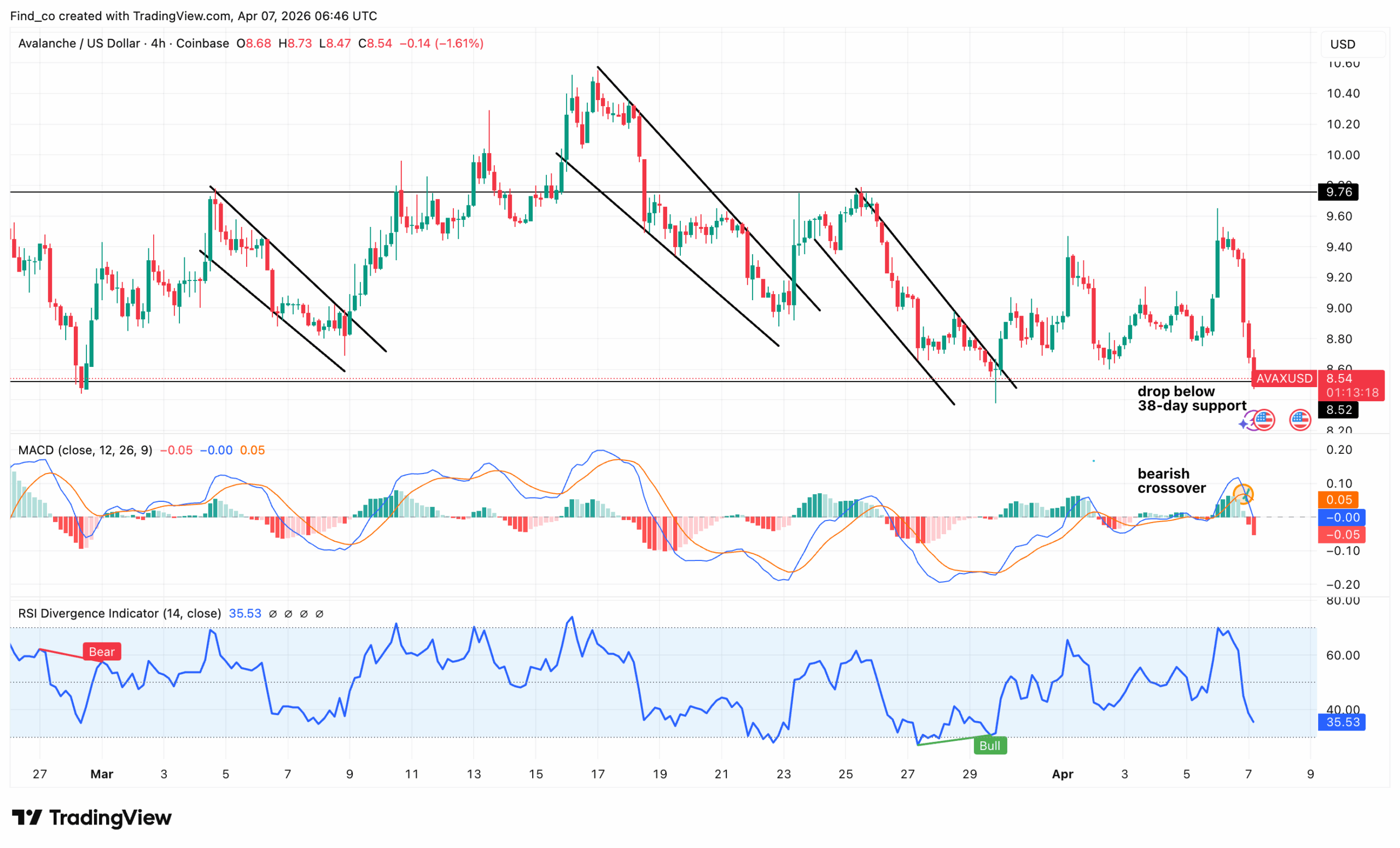Image resolution: width=1400 pixels, height=848 pixels.
Task: Click the US flag icon overlapping the purple sparkle
Action: [1264, 420]
